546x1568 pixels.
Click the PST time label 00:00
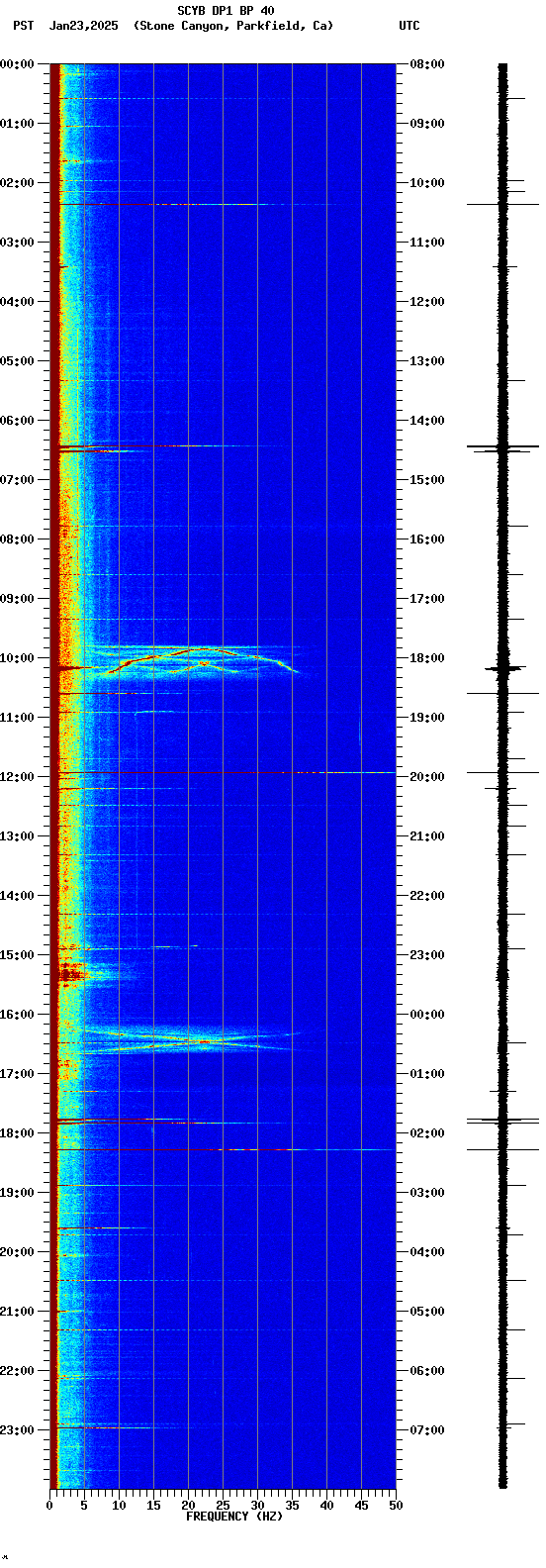[x=17, y=64]
